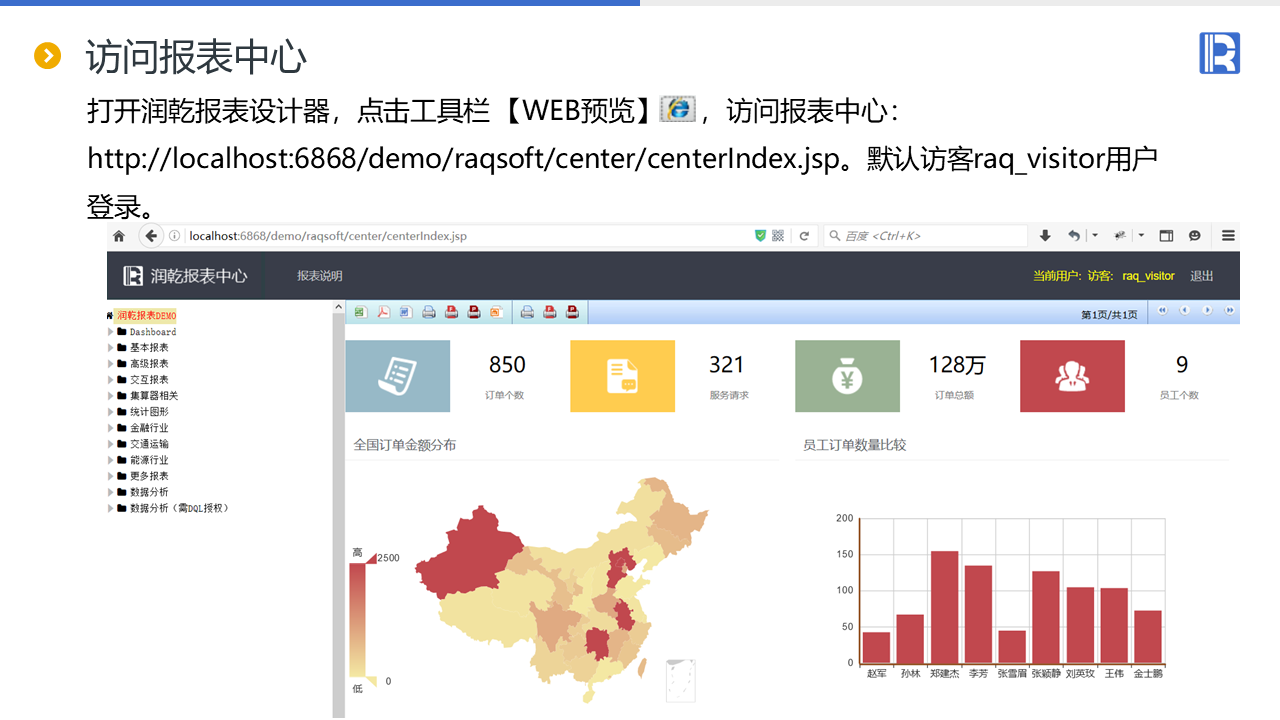
Task: Open the 报表说明 menu item
Action: point(319,276)
